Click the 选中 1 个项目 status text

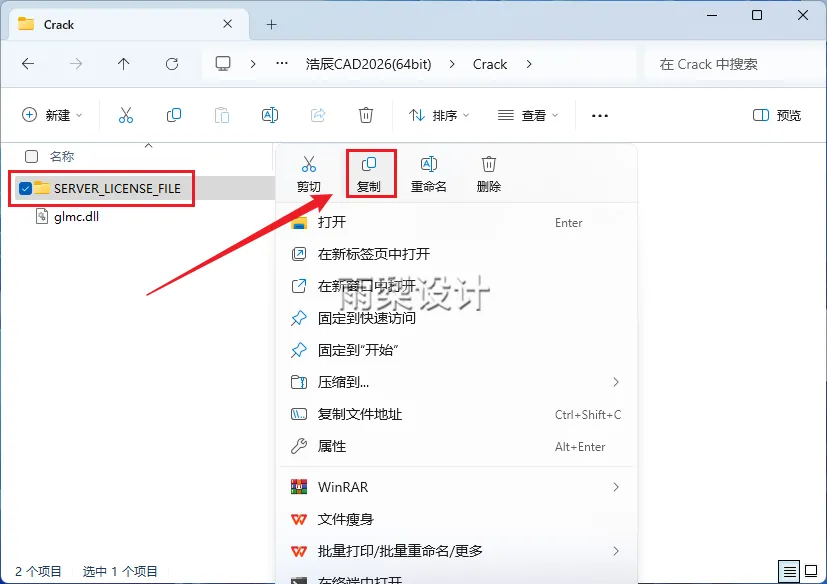tap(120, 571)
